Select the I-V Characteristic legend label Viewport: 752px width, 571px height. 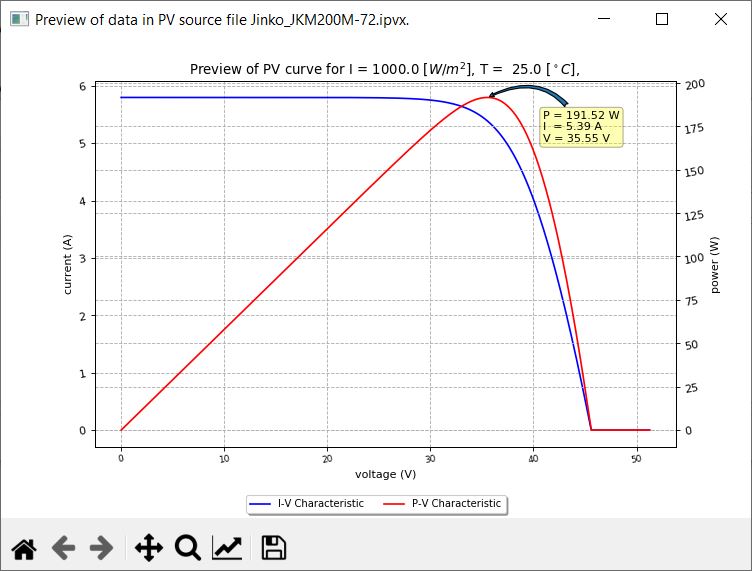tap(321, 504)
